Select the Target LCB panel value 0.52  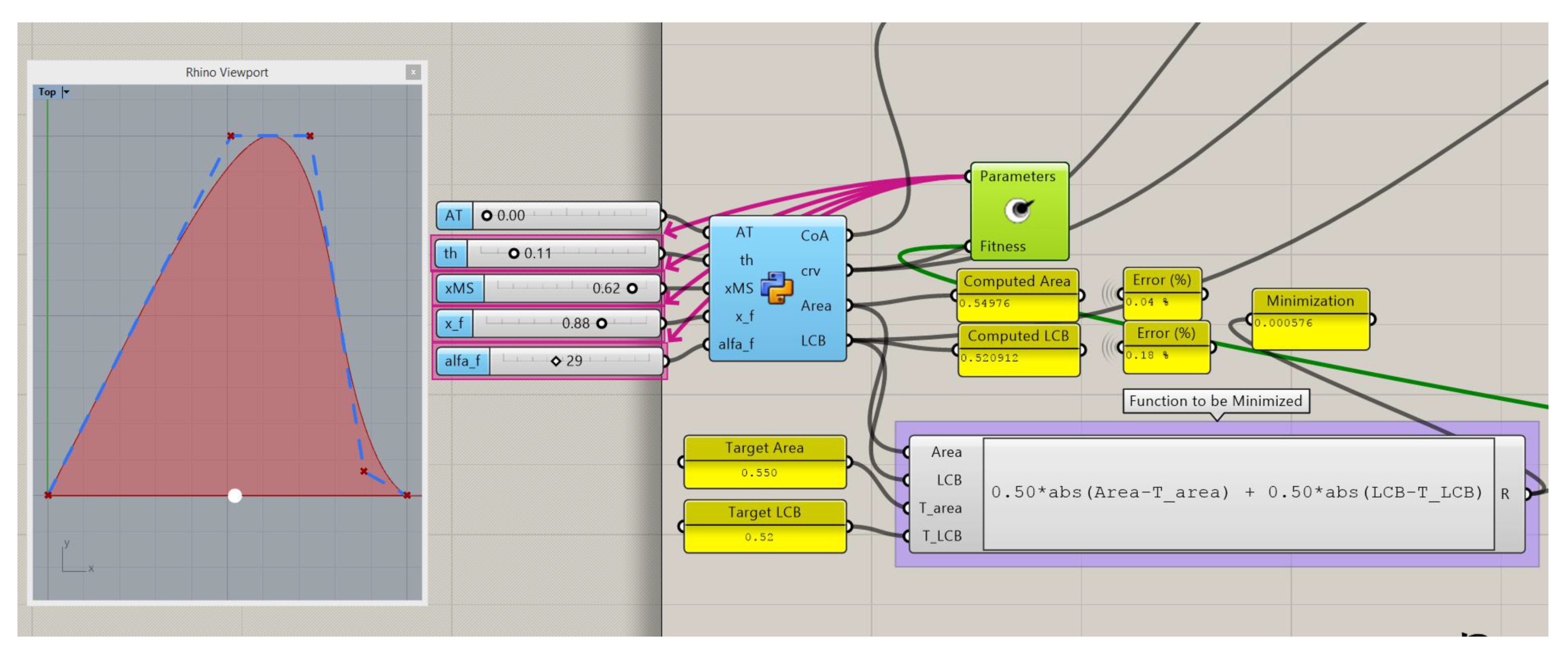click(759, 537)
